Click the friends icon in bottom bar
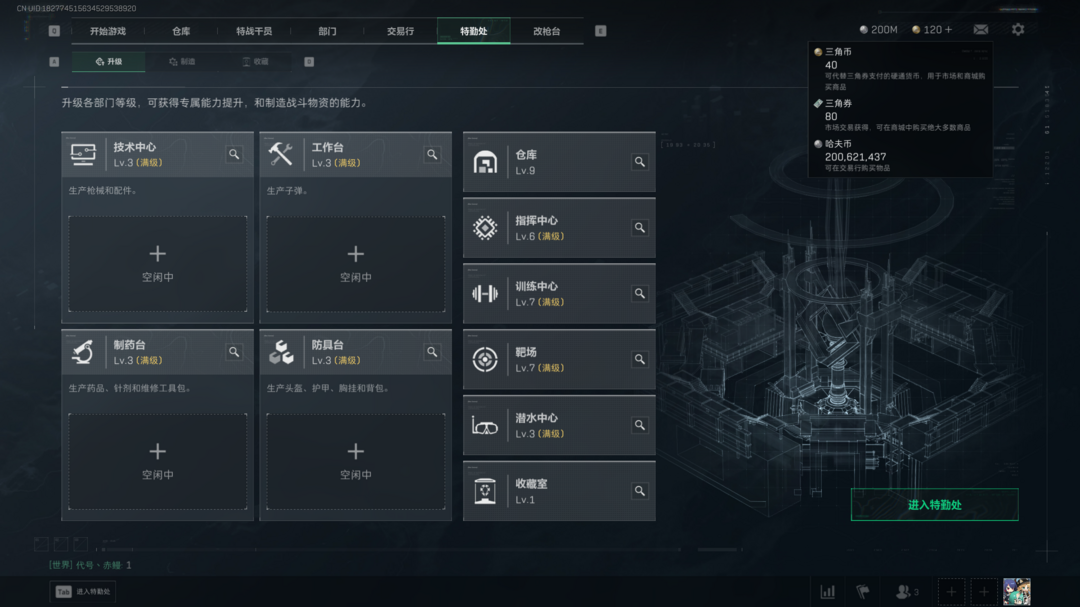This screenshot has width=1080, height=607. click(x=906, y=592)
